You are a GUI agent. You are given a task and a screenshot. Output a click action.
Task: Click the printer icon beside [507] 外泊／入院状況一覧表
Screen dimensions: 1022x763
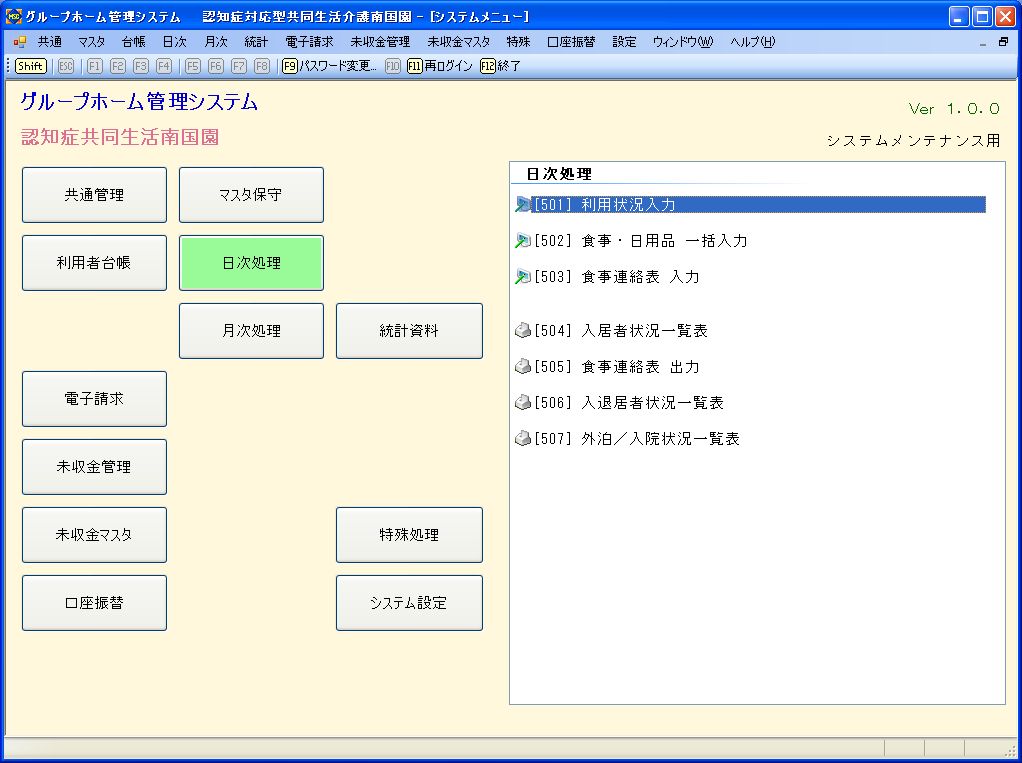pos(522,439)
